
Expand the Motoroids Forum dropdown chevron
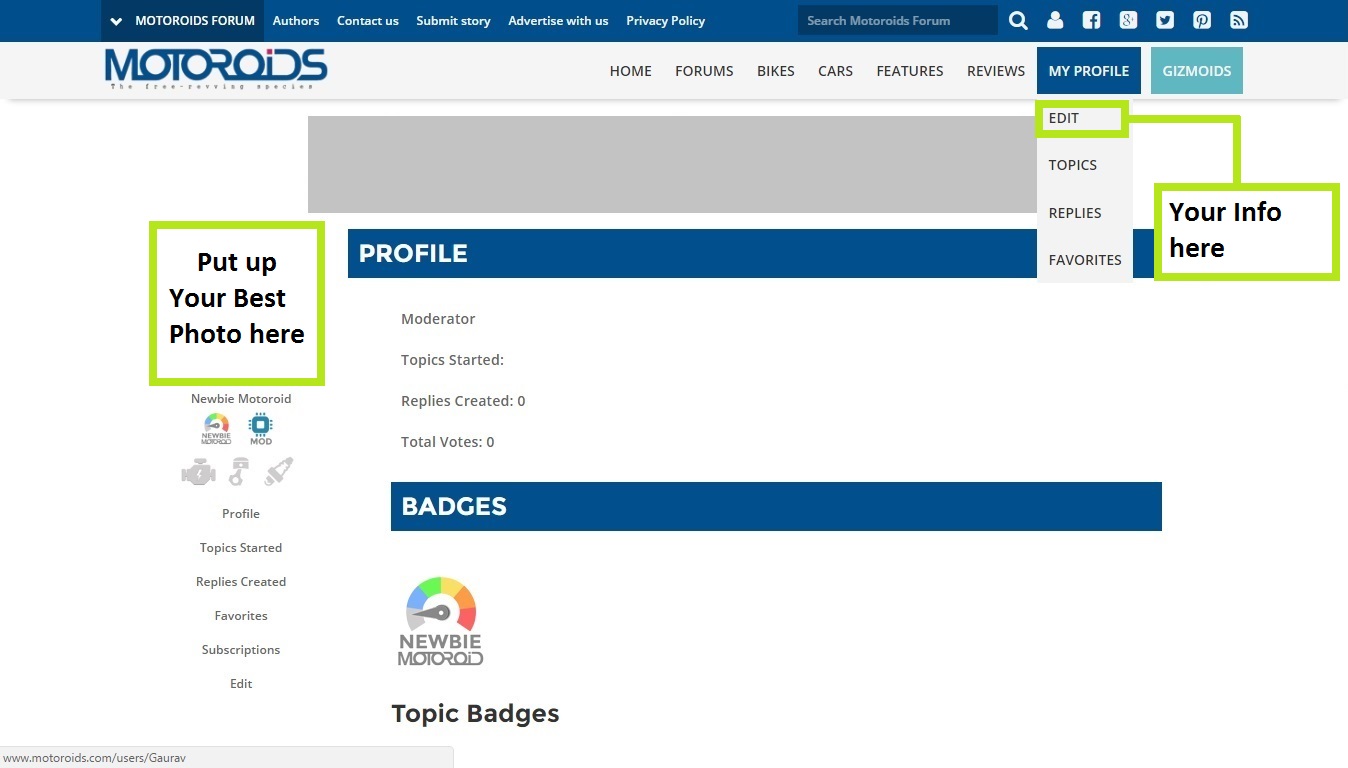coord(117,21)
